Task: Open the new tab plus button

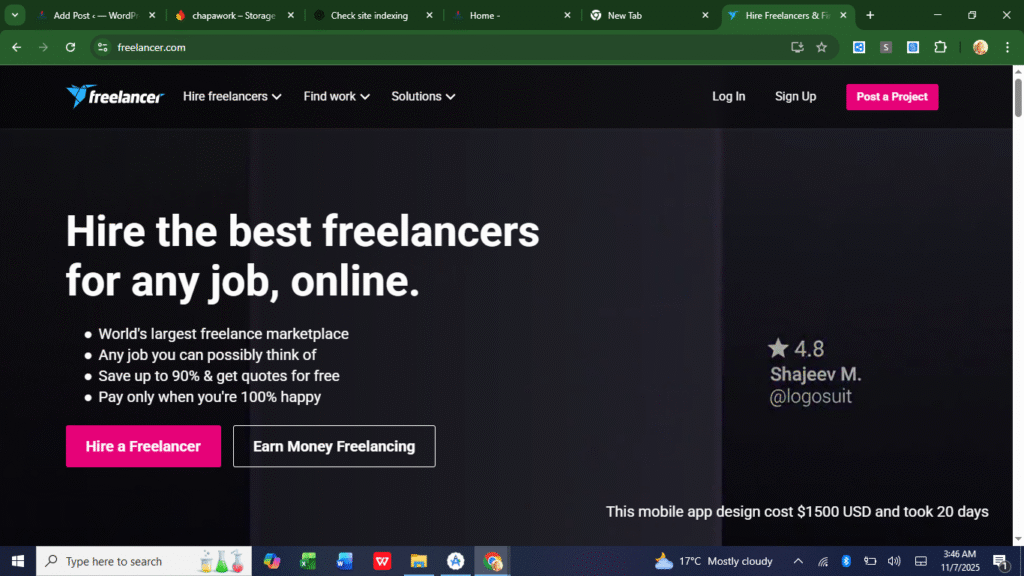Action: pos(870,15)
